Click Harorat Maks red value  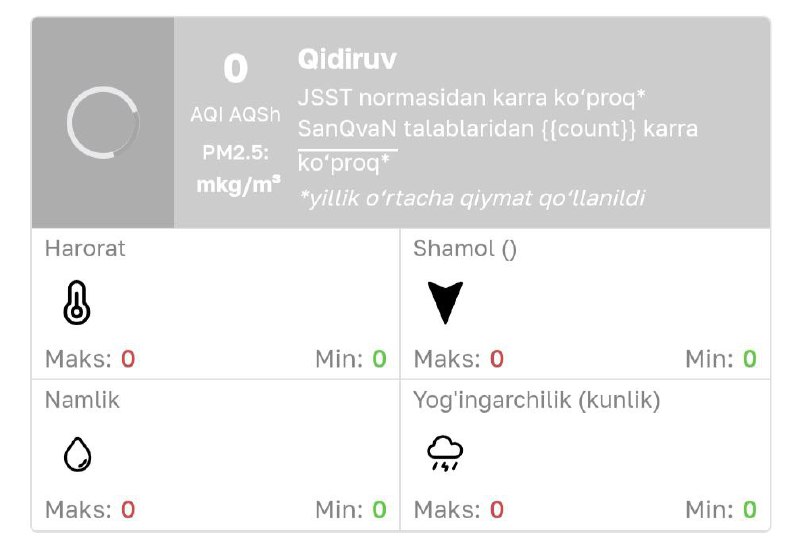(128, 359)
